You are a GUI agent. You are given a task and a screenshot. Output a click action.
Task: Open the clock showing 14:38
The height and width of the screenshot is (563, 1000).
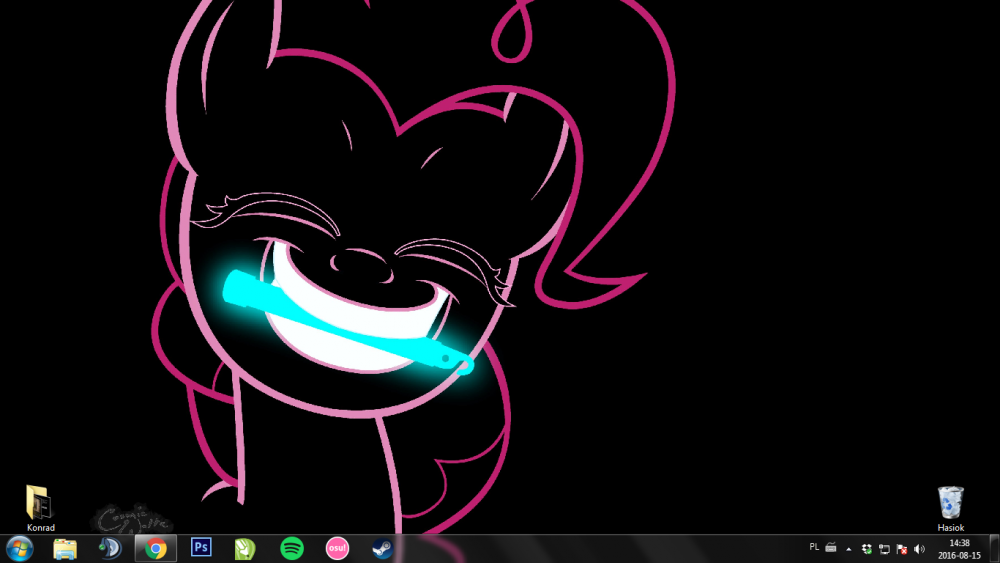coord(959,548)
